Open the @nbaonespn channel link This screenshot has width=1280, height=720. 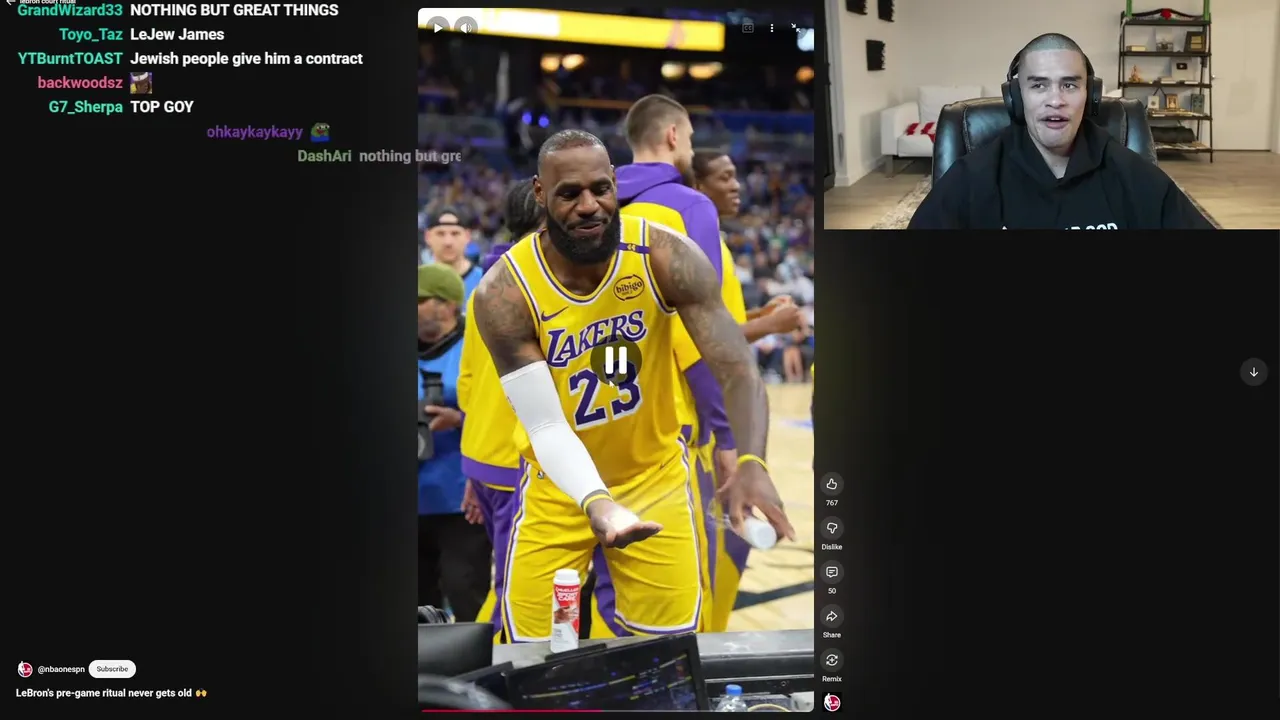coord(61,669)
